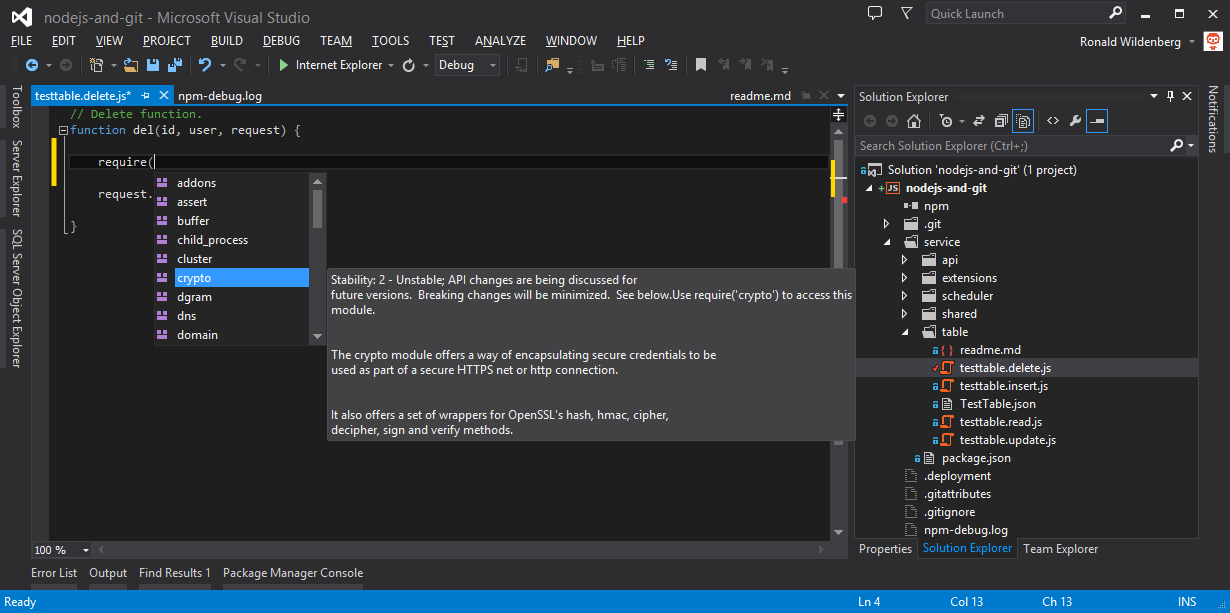Collapse the table folder node
The height and width of the screenshot is (613, 1230).
pyautogui.click(x=904, y=332)
